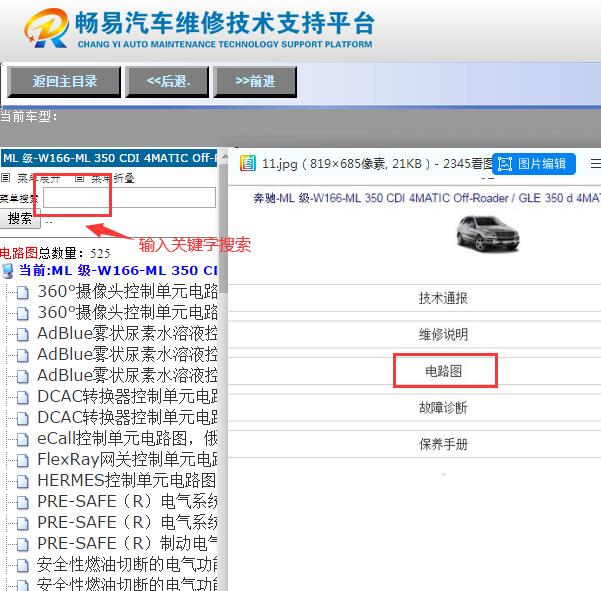
Task: Open the 故障诊断 section
Action: click(443, 407)
